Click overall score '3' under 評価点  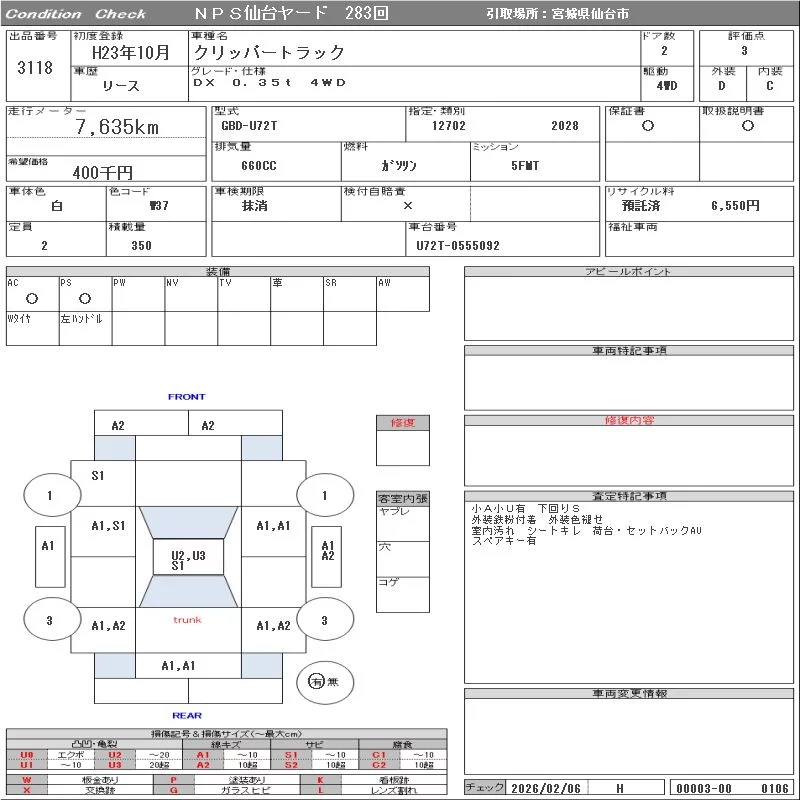pos(744,51)
